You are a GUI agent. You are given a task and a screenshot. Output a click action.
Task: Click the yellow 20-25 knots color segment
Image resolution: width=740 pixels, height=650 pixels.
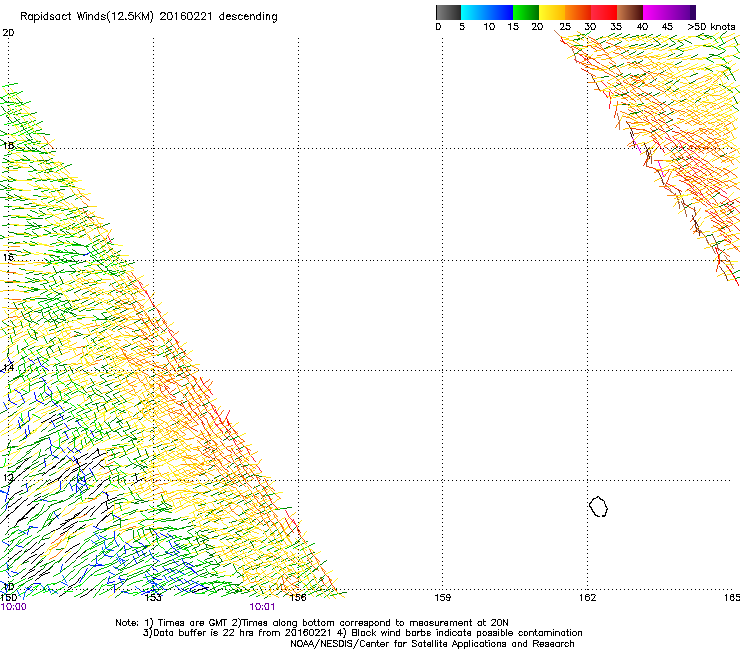(x=552, y=12)
